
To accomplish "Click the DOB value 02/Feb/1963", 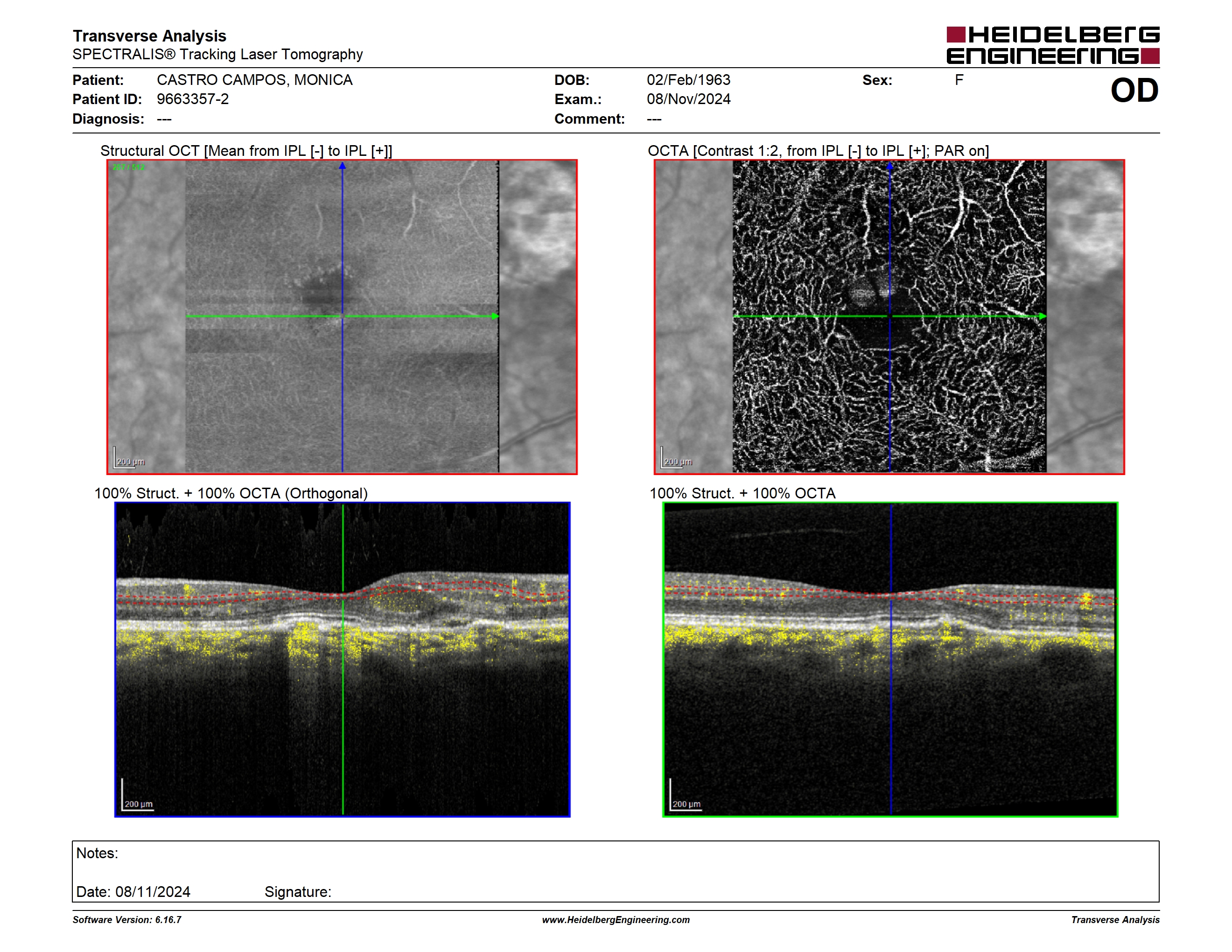I will (688, 80).
